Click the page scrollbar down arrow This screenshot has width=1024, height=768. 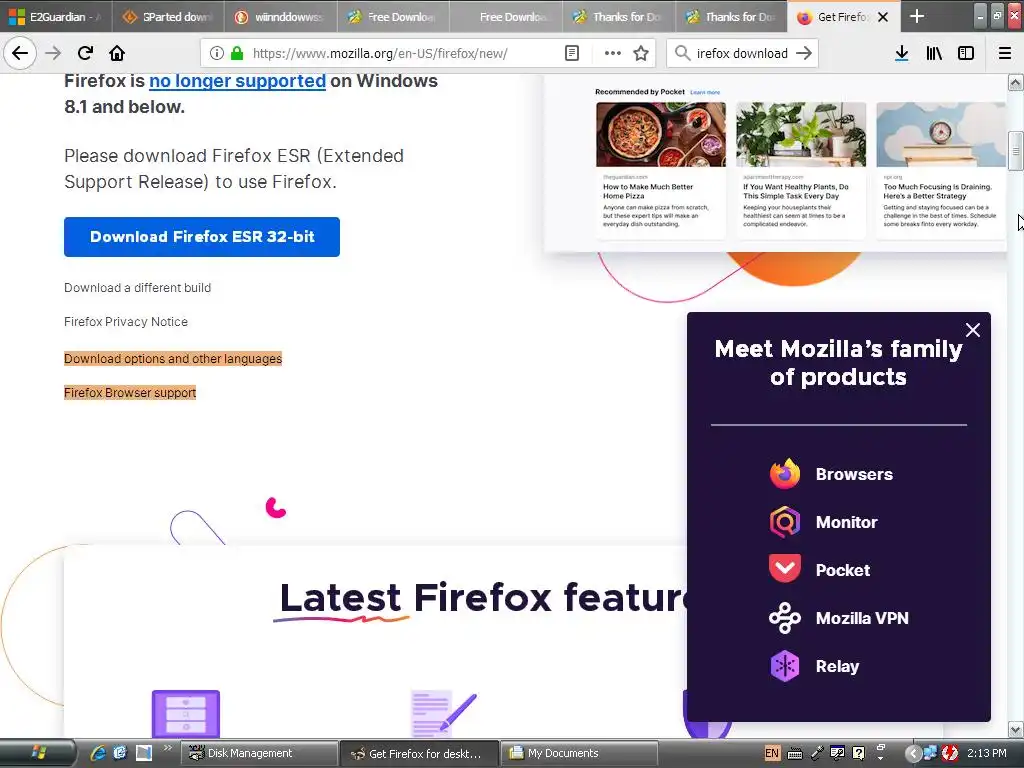tap(1015, 729)
